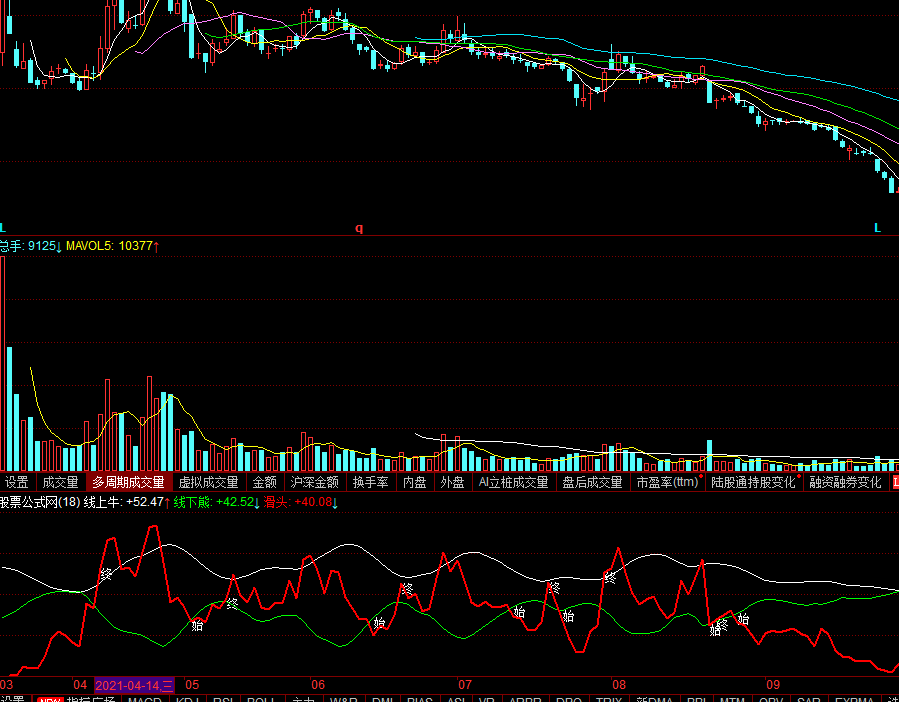The image size is (899, 702).
Task: Click the 07 month label on the time axis
Action: click(x=465, y=685)
